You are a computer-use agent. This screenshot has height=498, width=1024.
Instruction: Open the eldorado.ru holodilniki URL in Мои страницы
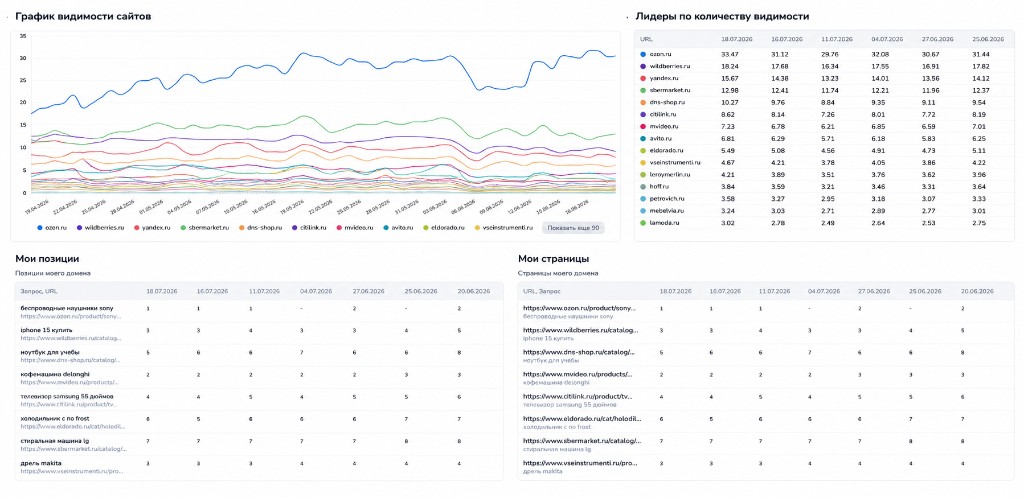[583, 418]
